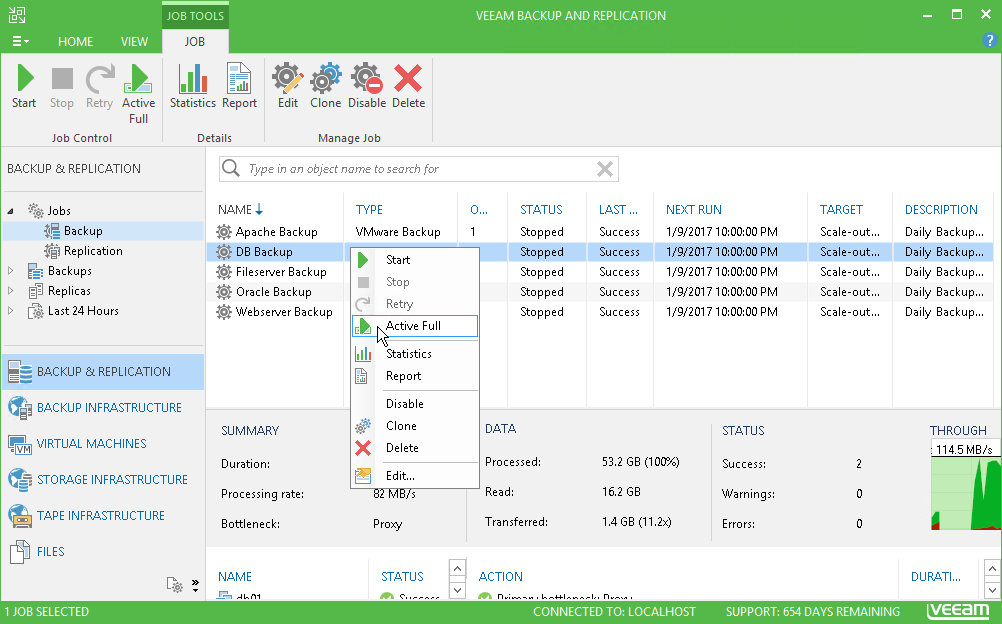Sort by the DESCRIPTION column header
This screenshot has height=624, width=1002.
point(941,210)
